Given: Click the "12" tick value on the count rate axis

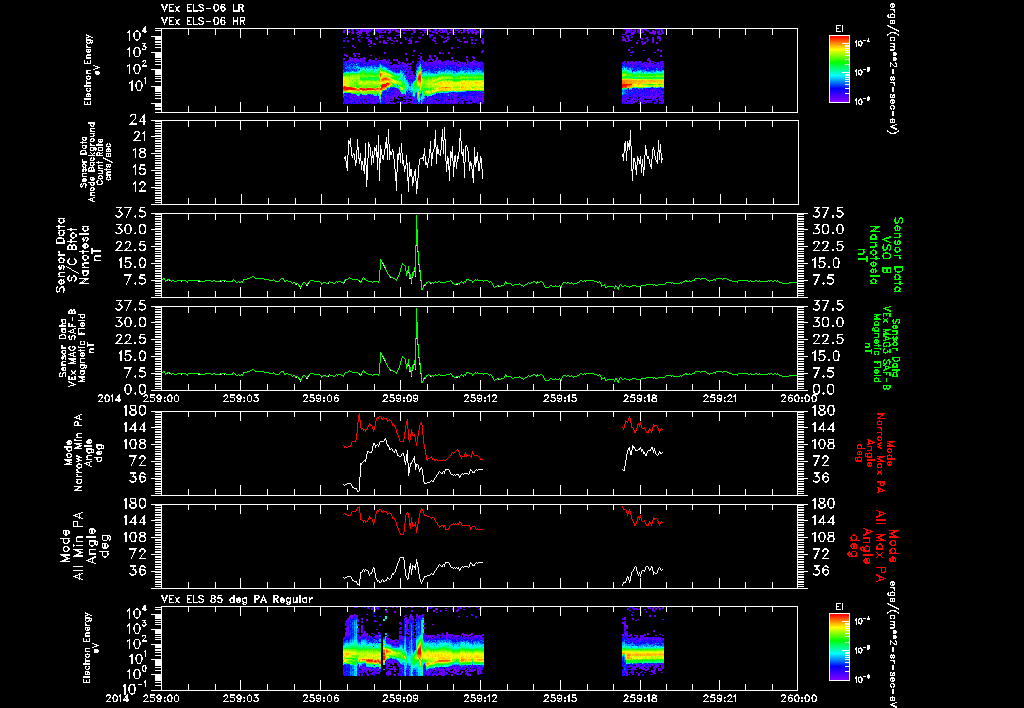Looking at the screenshot, I should pos(138,187).
